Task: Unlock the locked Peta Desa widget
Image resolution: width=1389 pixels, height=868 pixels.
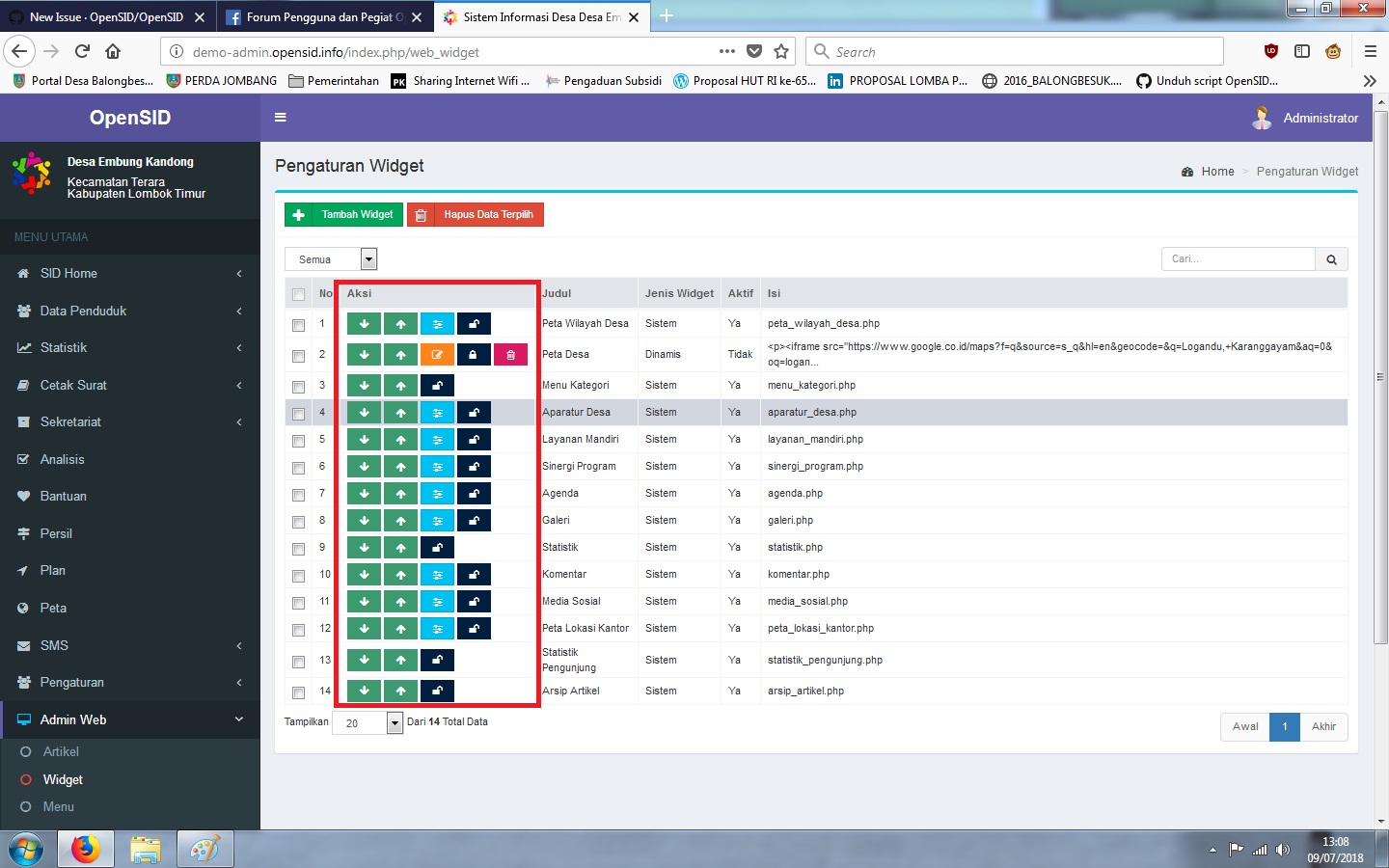Action: [x=474, y=354]
